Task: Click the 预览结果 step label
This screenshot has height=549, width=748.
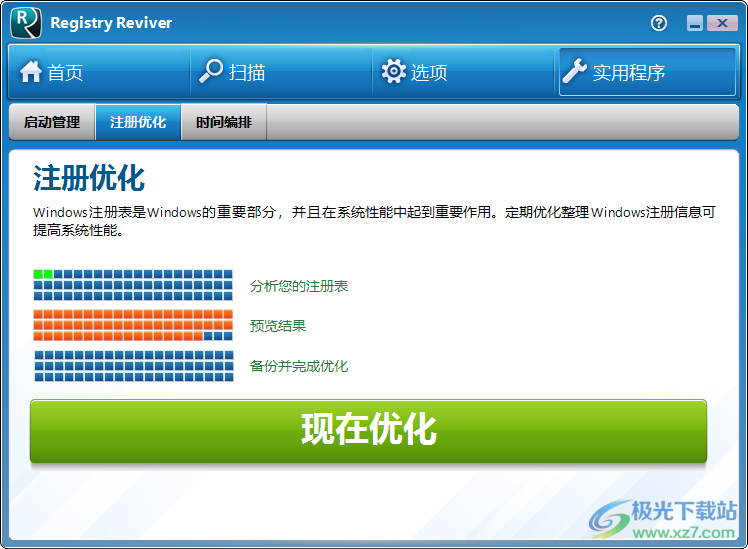Action: [278, 326]
